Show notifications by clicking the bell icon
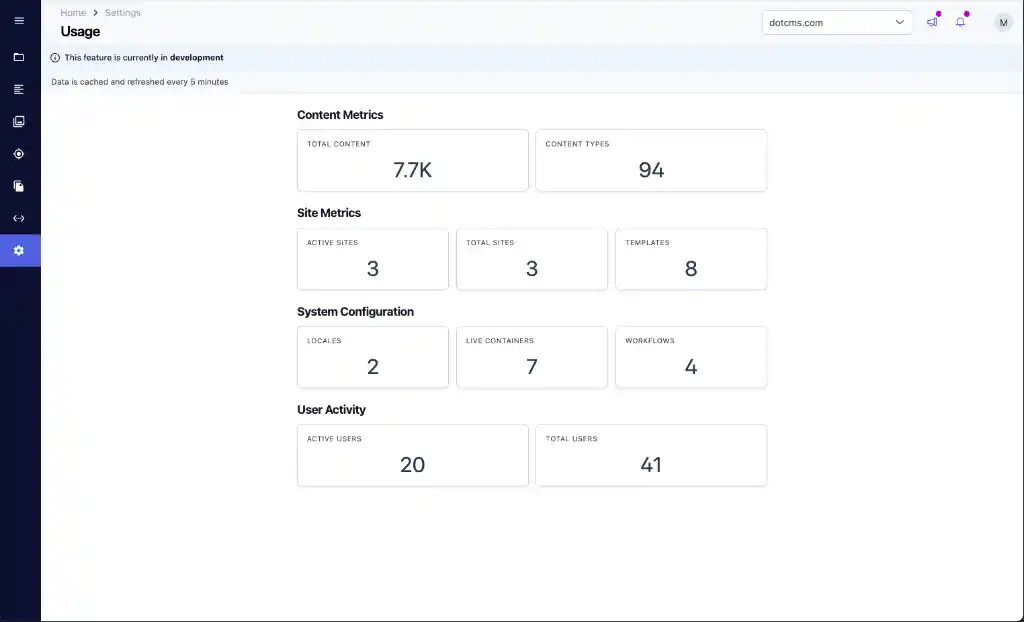The image size is (1024, 622). (961, 22)
